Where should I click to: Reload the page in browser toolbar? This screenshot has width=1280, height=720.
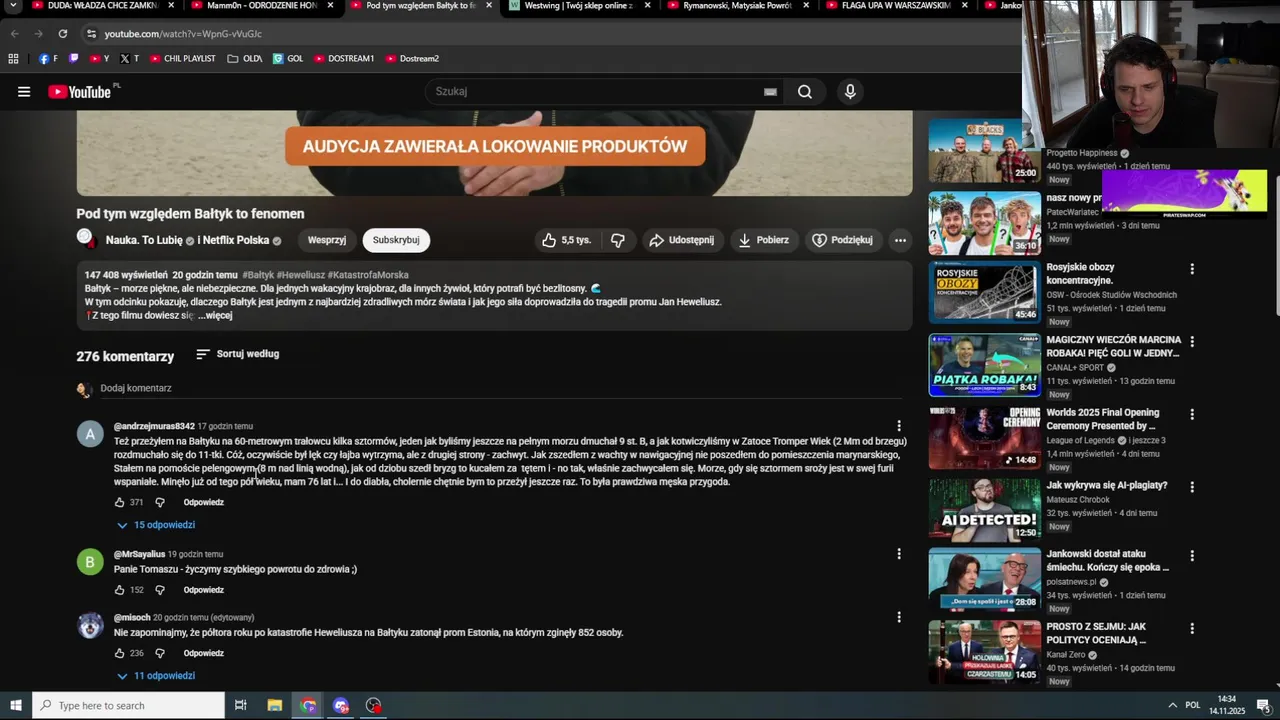pyautogui.click(x=62, y=34)
